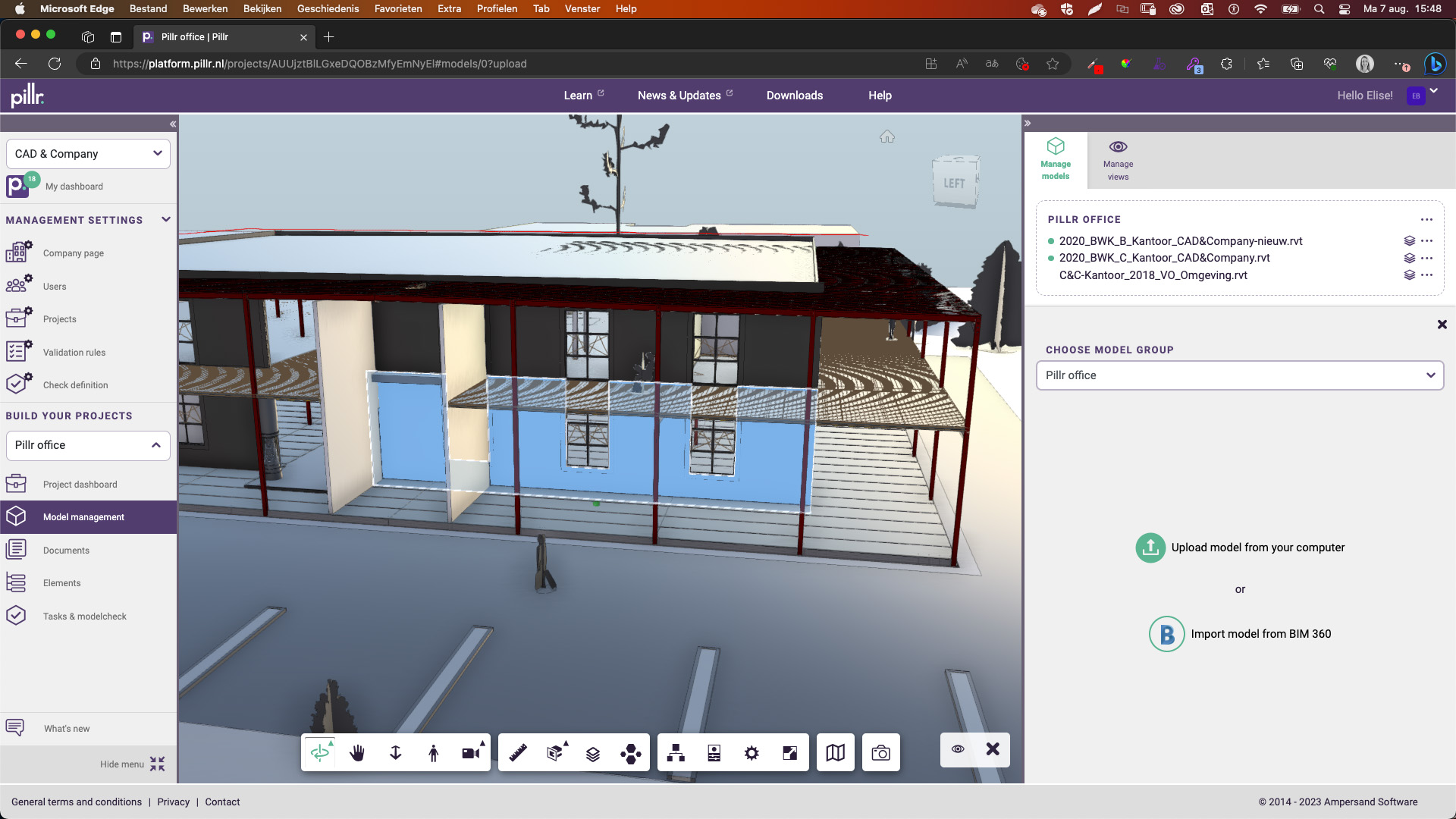Open Tasks & modelcheck
The image size is (1456, 819).
(x=85, y=617)
